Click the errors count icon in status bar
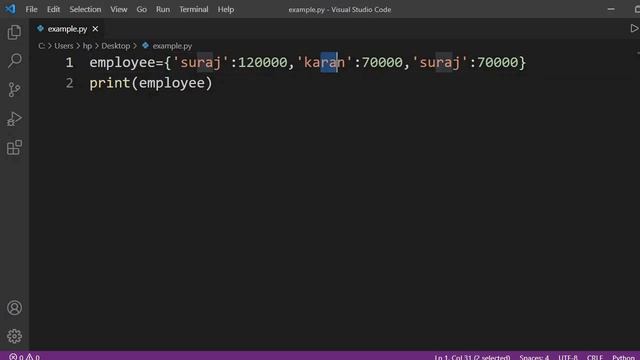 coord(13,357)
